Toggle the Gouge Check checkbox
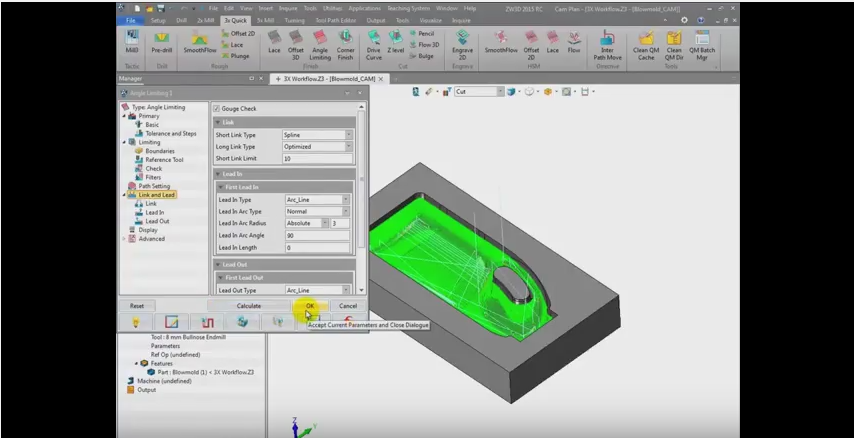 point(217,108)
